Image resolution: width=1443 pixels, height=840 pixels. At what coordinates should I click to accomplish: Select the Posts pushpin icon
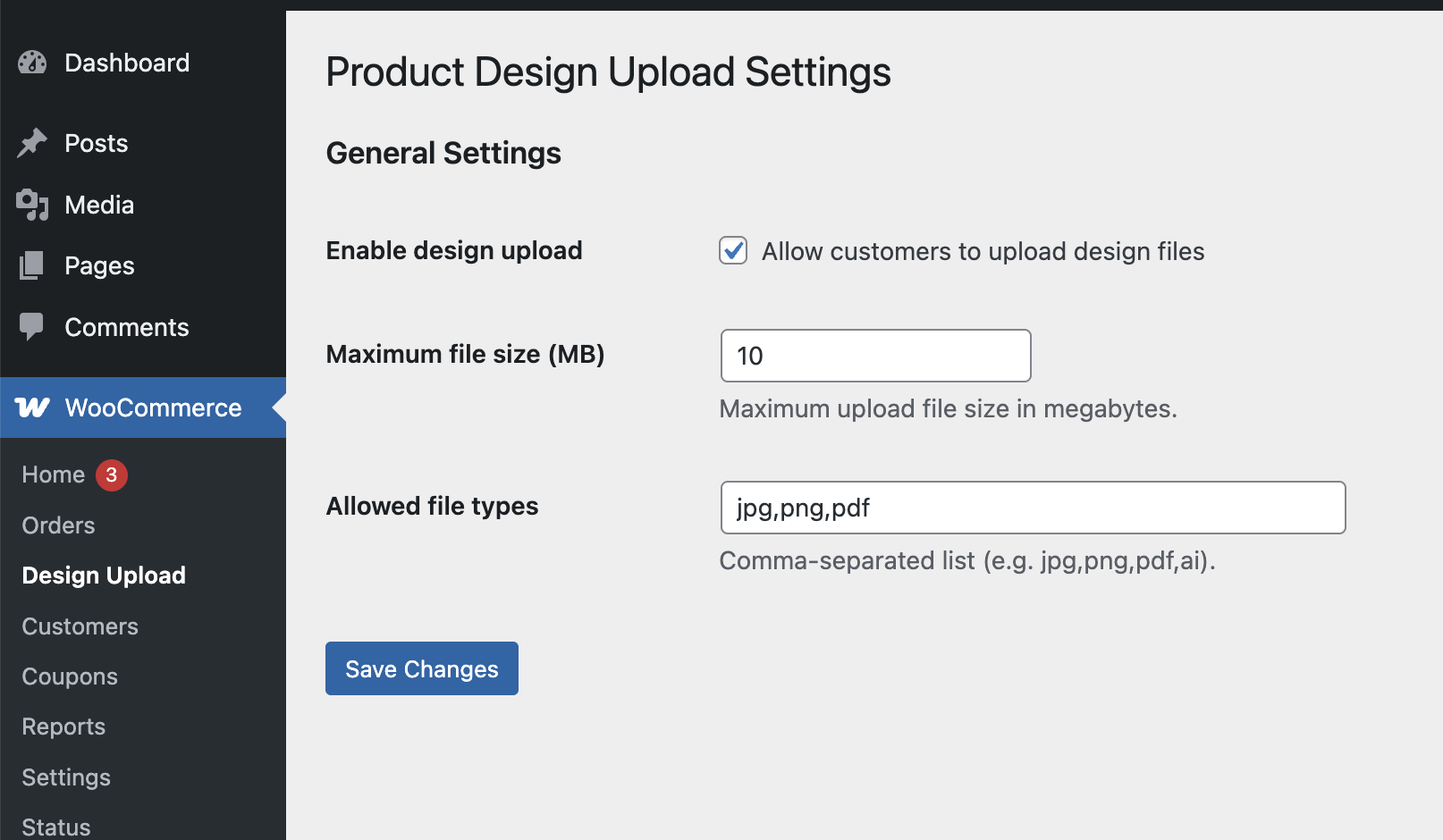coord(32,142)
